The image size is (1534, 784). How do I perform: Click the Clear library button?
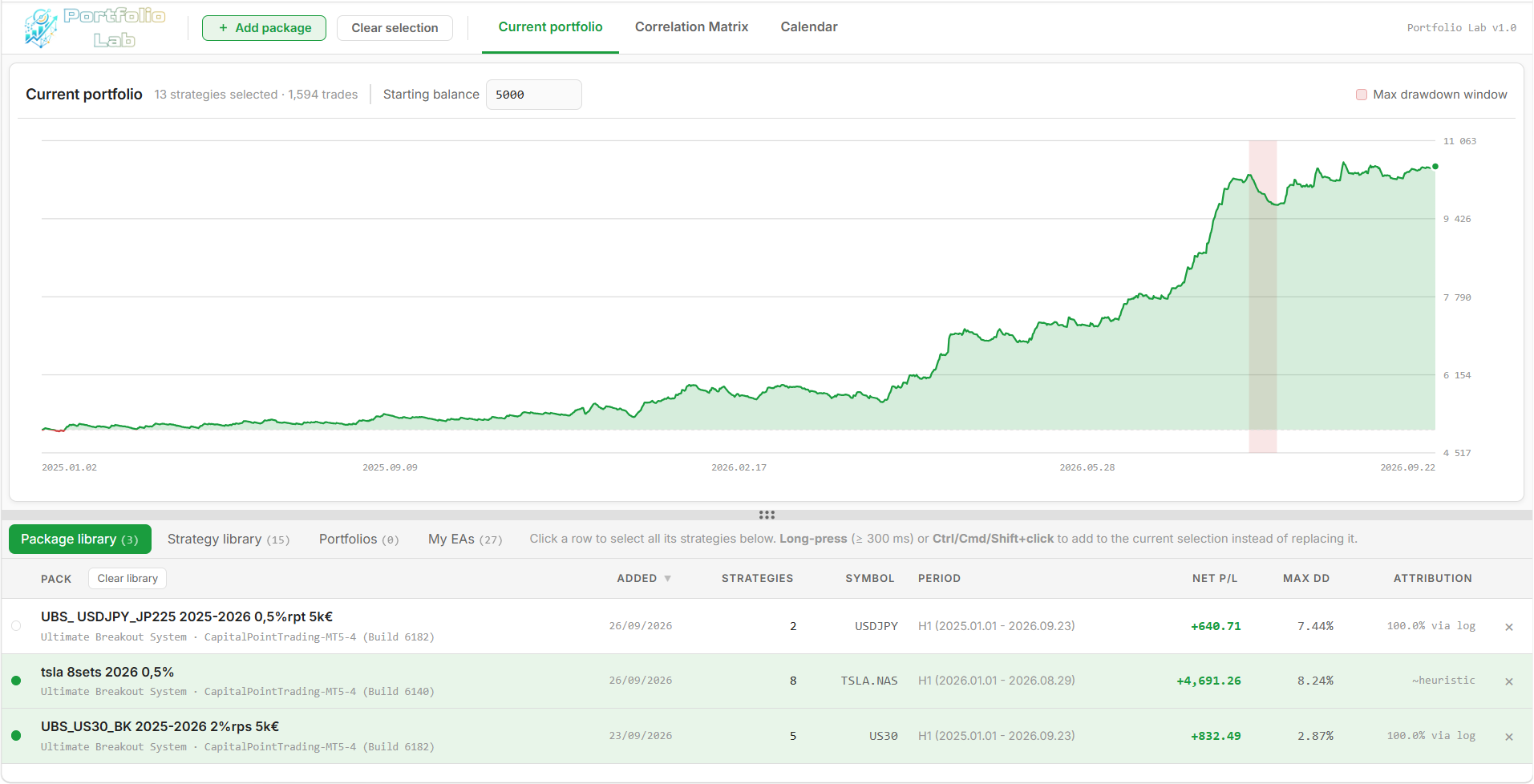(x=127, y=579)
